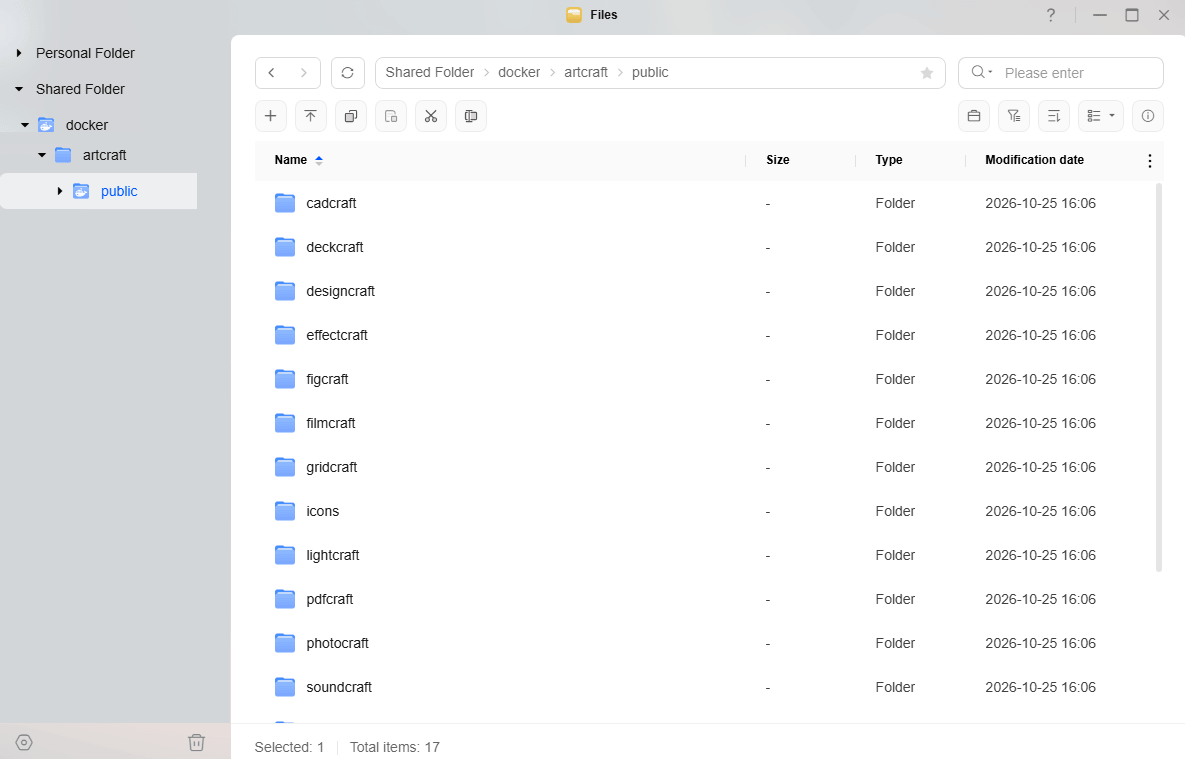Show the info details panel icon
Image resolution: width=1185 pixels, height=759 pixels.
[1148, 116]
